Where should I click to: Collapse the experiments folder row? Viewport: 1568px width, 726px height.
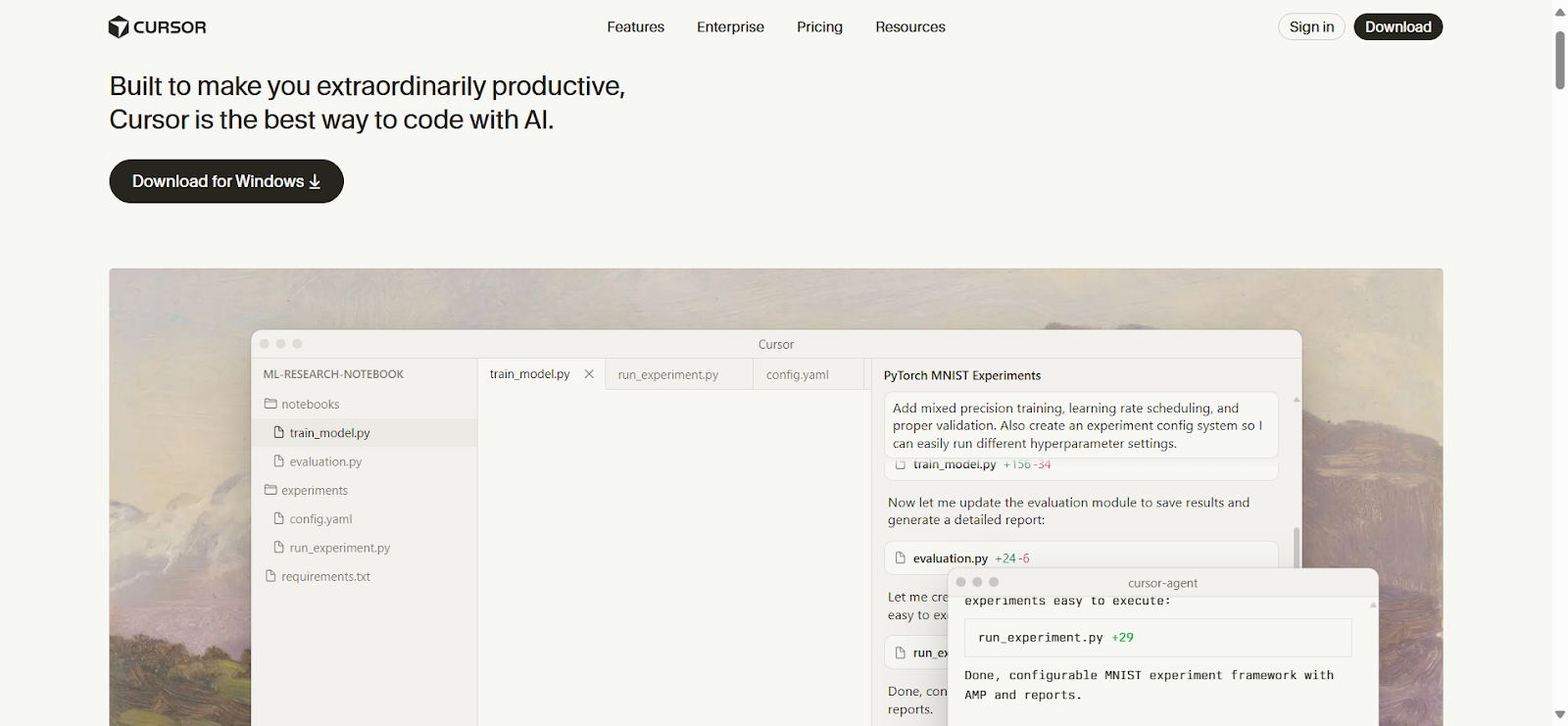coord(365,490)
